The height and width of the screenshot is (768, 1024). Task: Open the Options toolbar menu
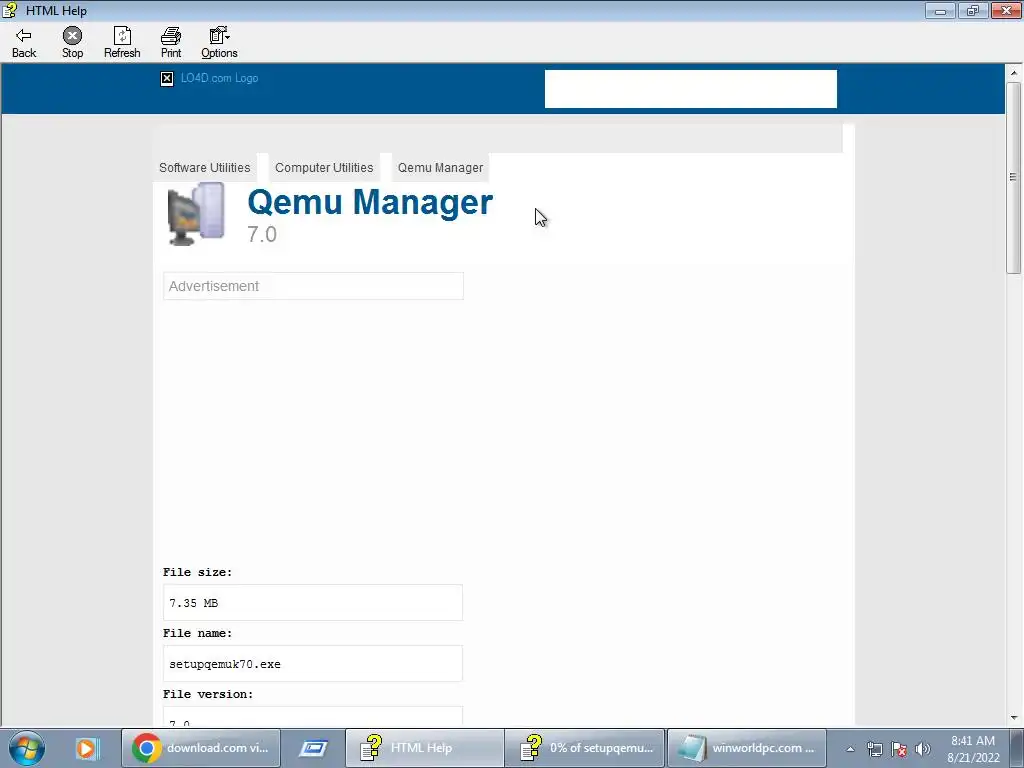click(x=219, y=43)
